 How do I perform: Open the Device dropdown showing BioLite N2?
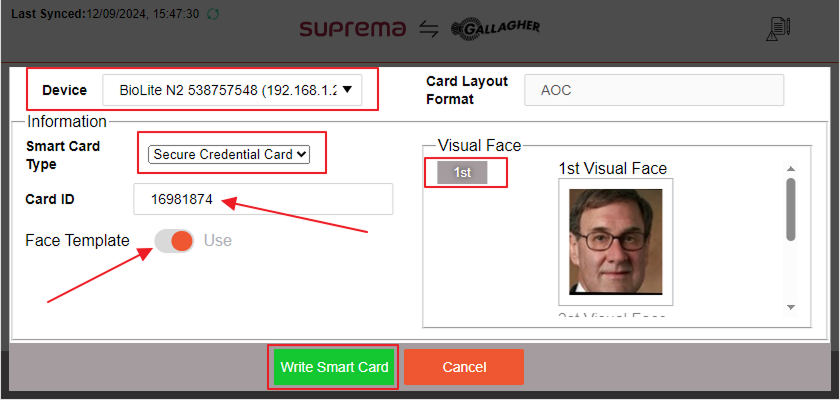click(236, 90)
